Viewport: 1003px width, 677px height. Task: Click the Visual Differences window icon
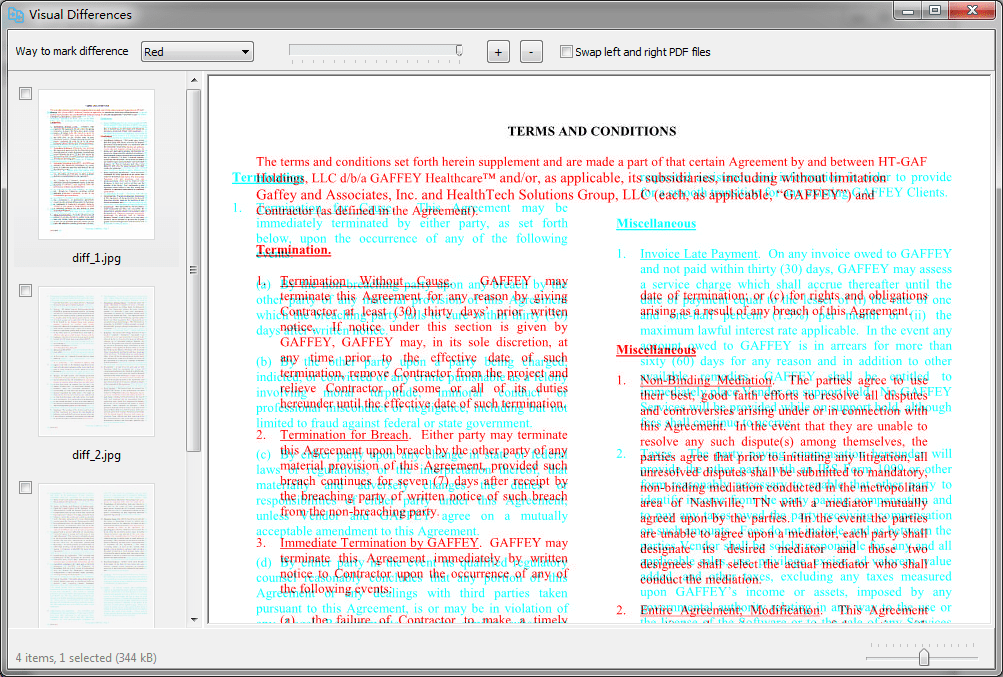[x=15, y=14]
